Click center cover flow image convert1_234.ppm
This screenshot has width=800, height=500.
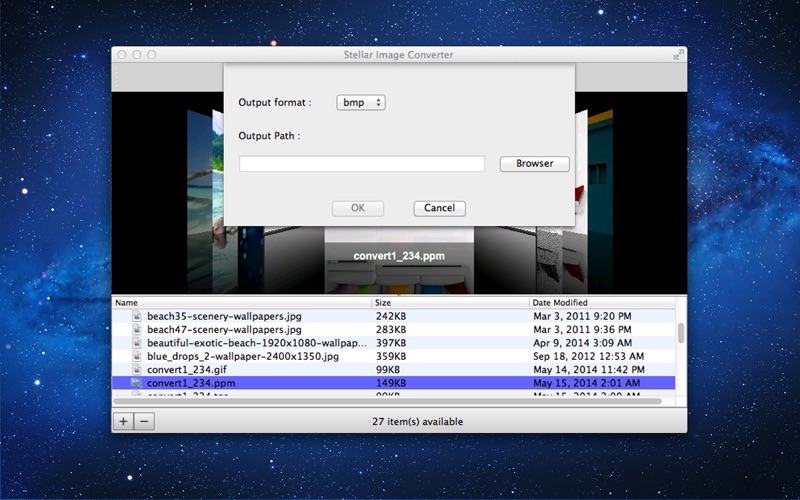(x=399, y=260)
